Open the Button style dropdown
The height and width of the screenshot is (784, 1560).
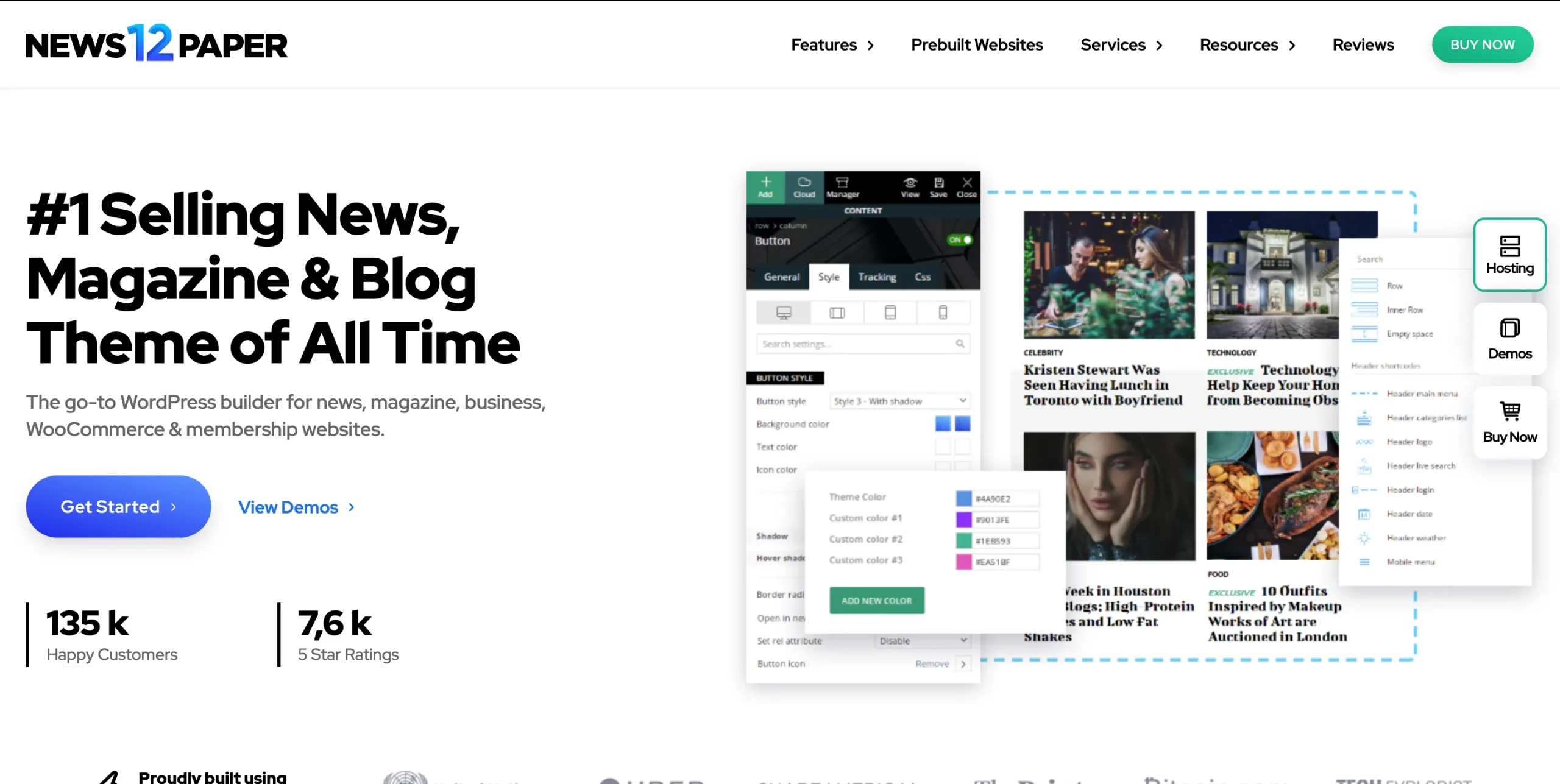point(899,401)
